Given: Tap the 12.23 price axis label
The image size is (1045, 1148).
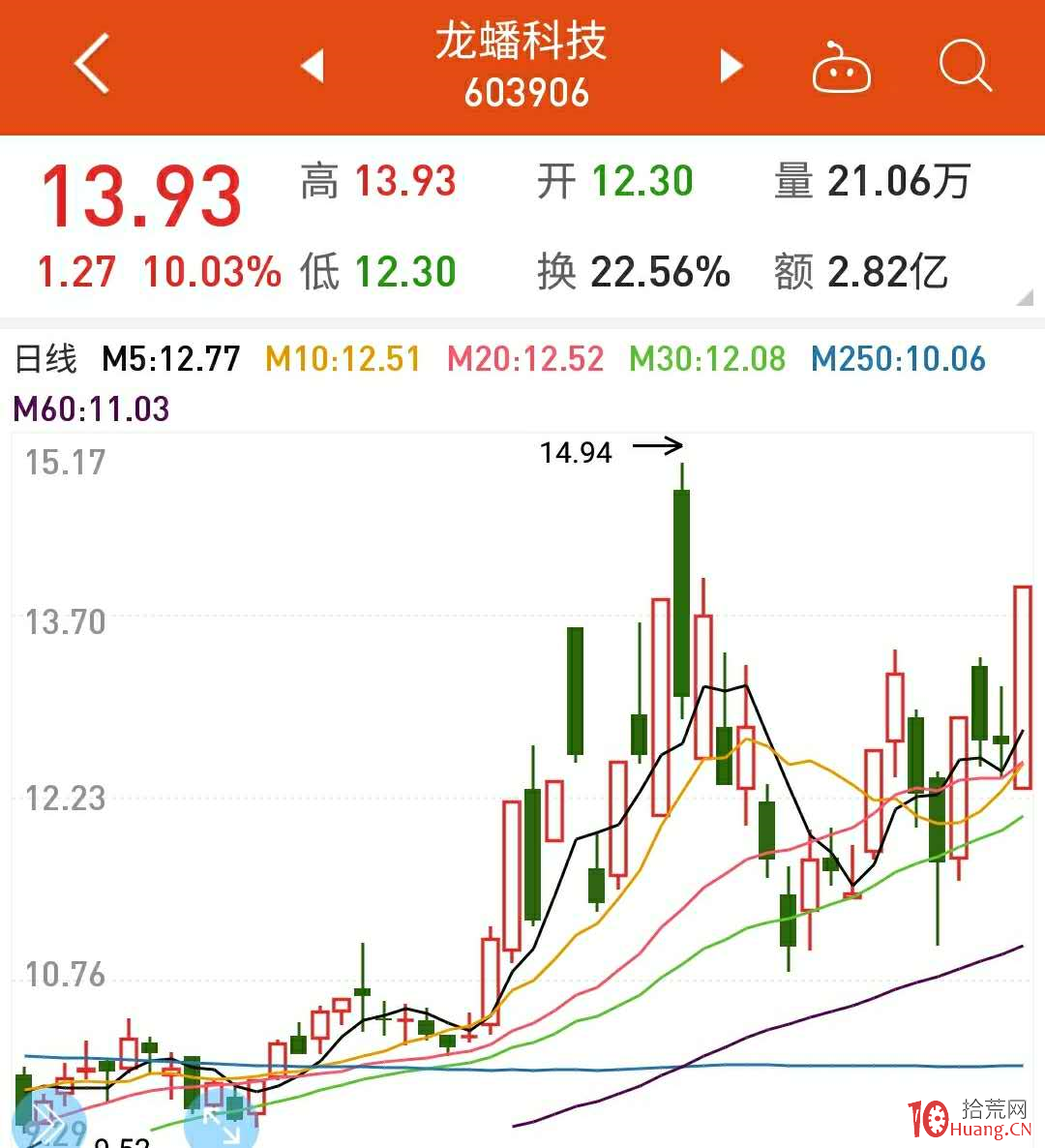Looking at the screenshot, I should (65, 799).
